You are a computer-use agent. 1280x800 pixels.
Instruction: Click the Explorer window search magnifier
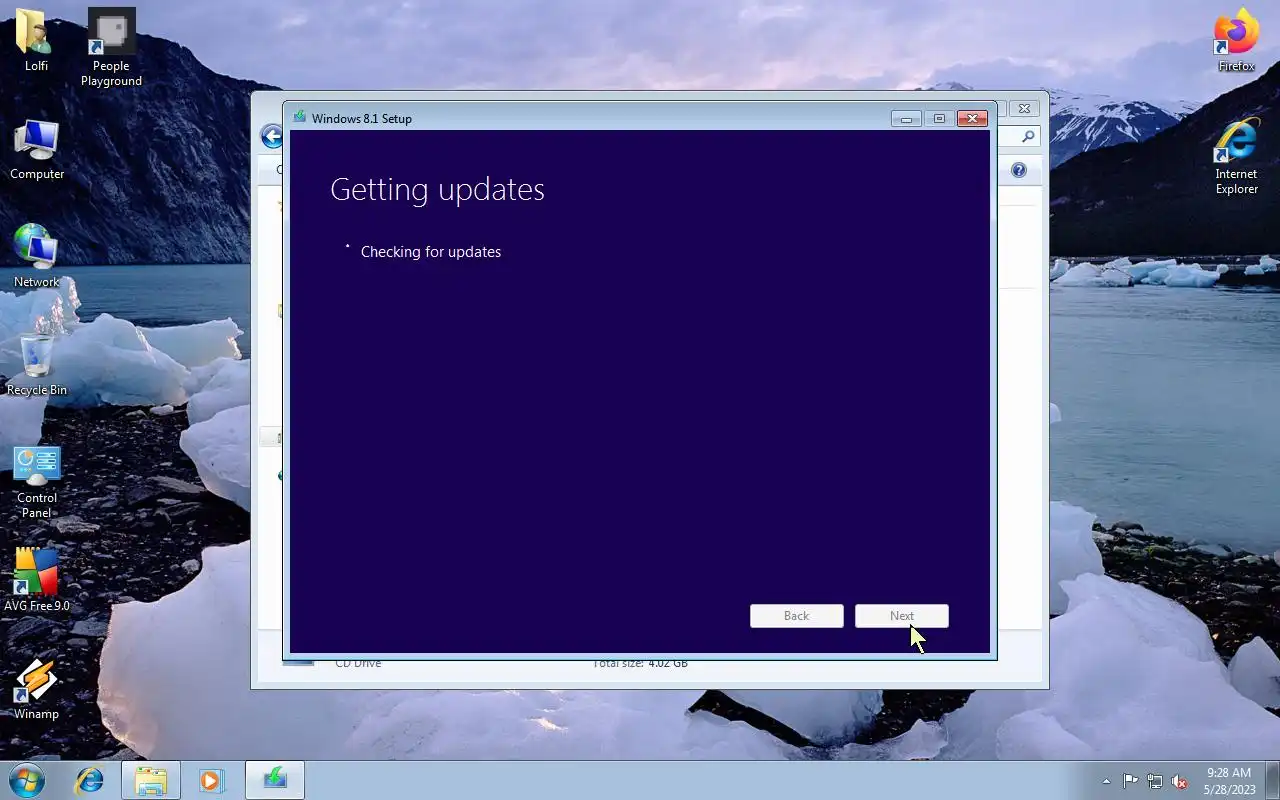1027,136
